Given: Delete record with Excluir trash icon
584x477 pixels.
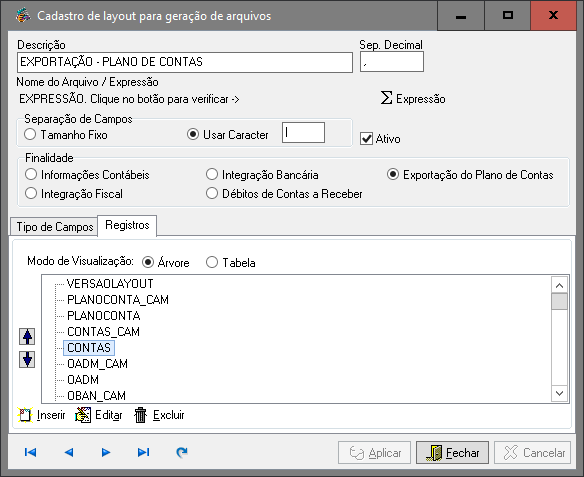Looking at the screenshot, I should pyautogui.click(x=159, y=415).
